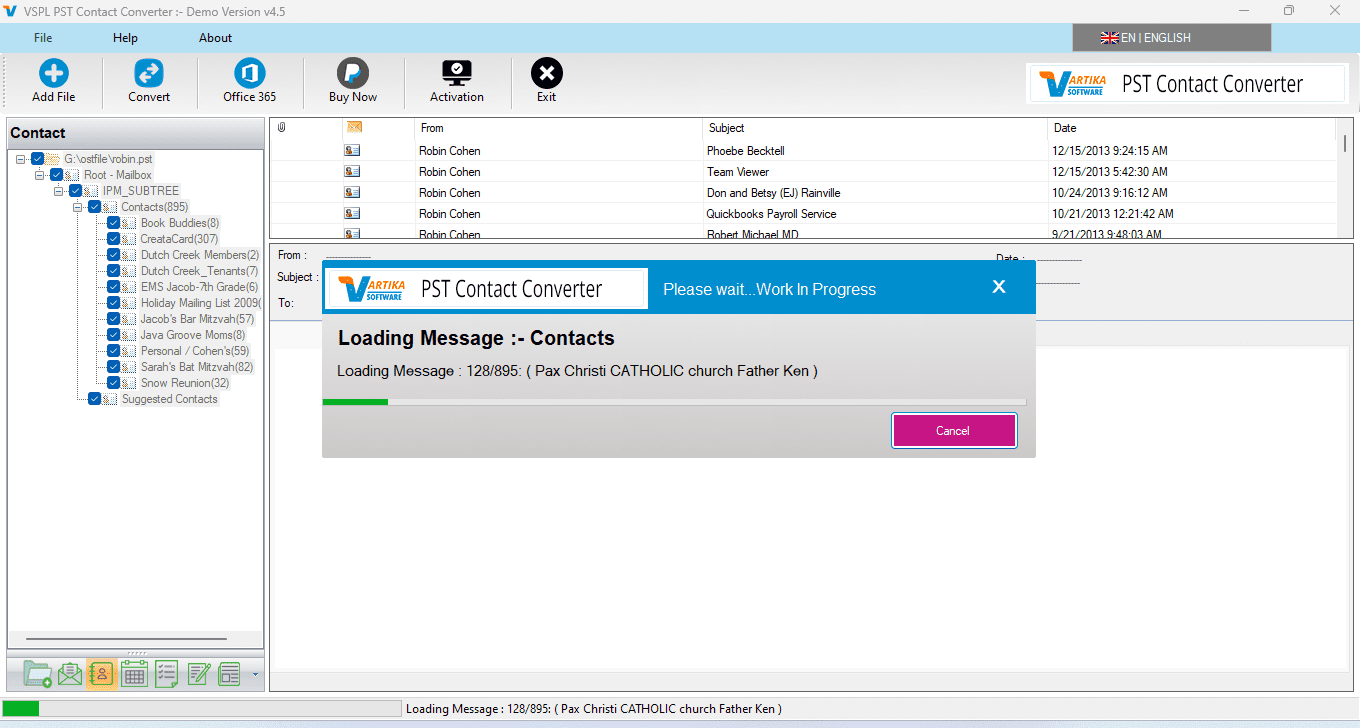Click the contact card icon in Team Viewer row
This screenshot has height=728, width=1360.
(x=352, y=171)
